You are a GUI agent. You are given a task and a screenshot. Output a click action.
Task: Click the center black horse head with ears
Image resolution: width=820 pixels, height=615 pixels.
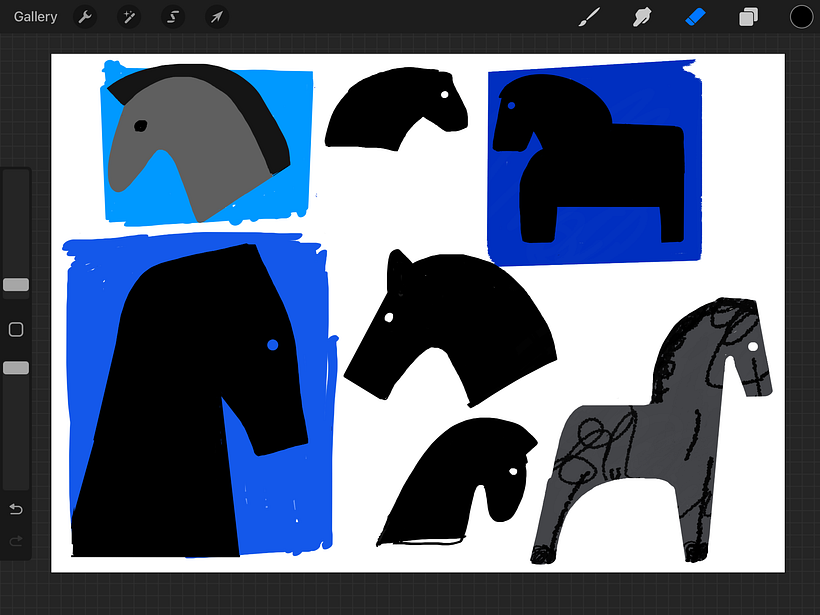[x=450, y=320]
